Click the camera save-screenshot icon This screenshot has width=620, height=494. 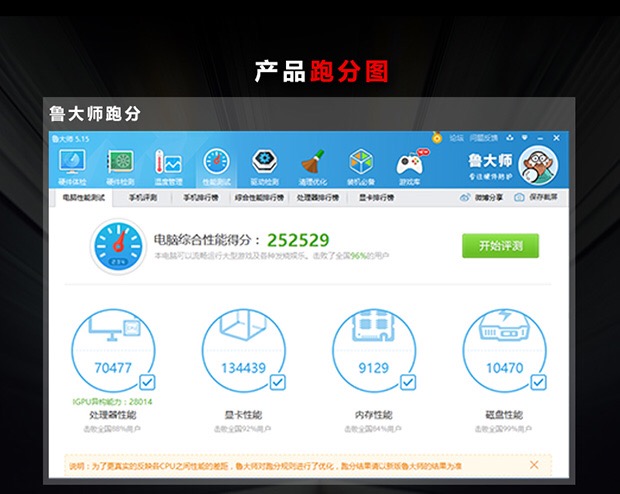[519, 197]
